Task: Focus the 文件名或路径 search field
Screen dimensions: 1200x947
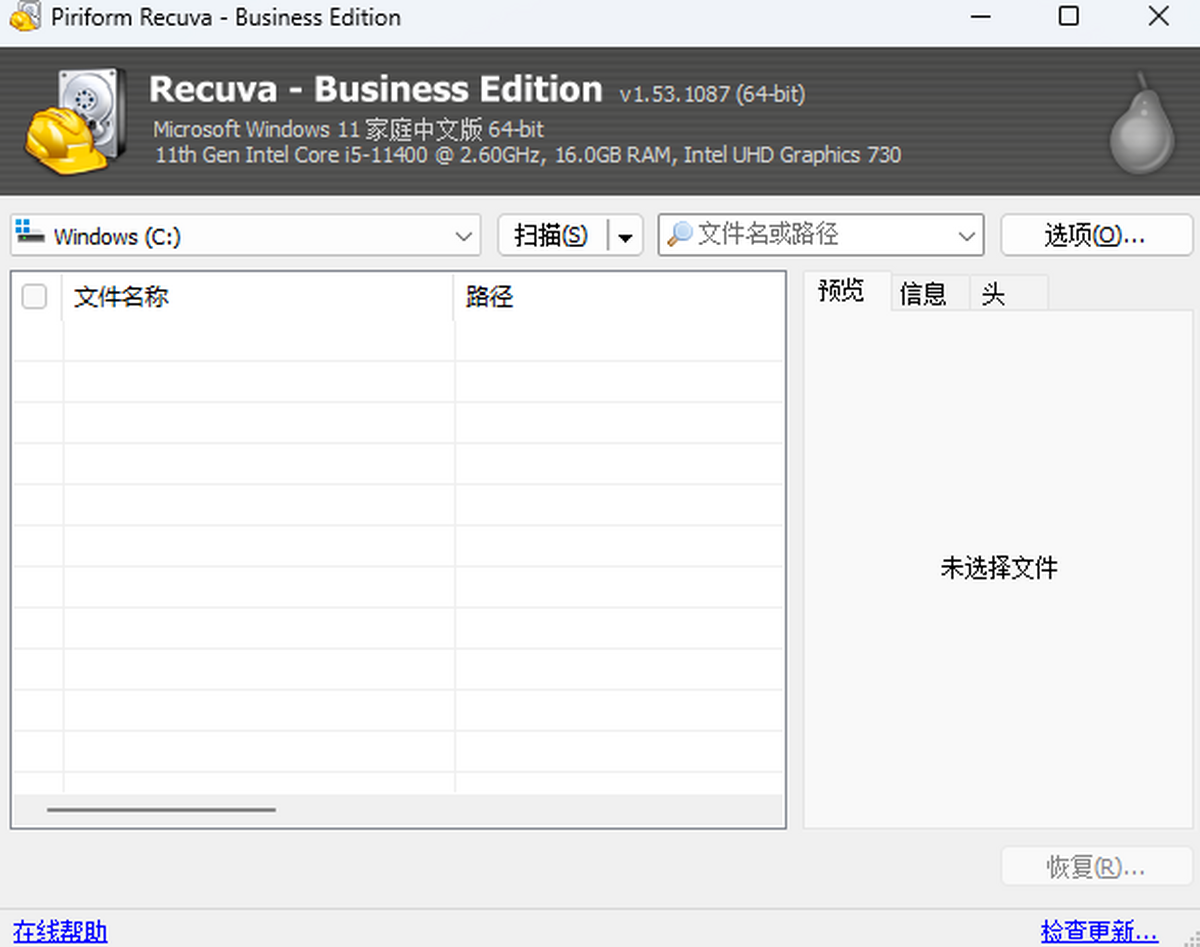Action: pos(821,235)
